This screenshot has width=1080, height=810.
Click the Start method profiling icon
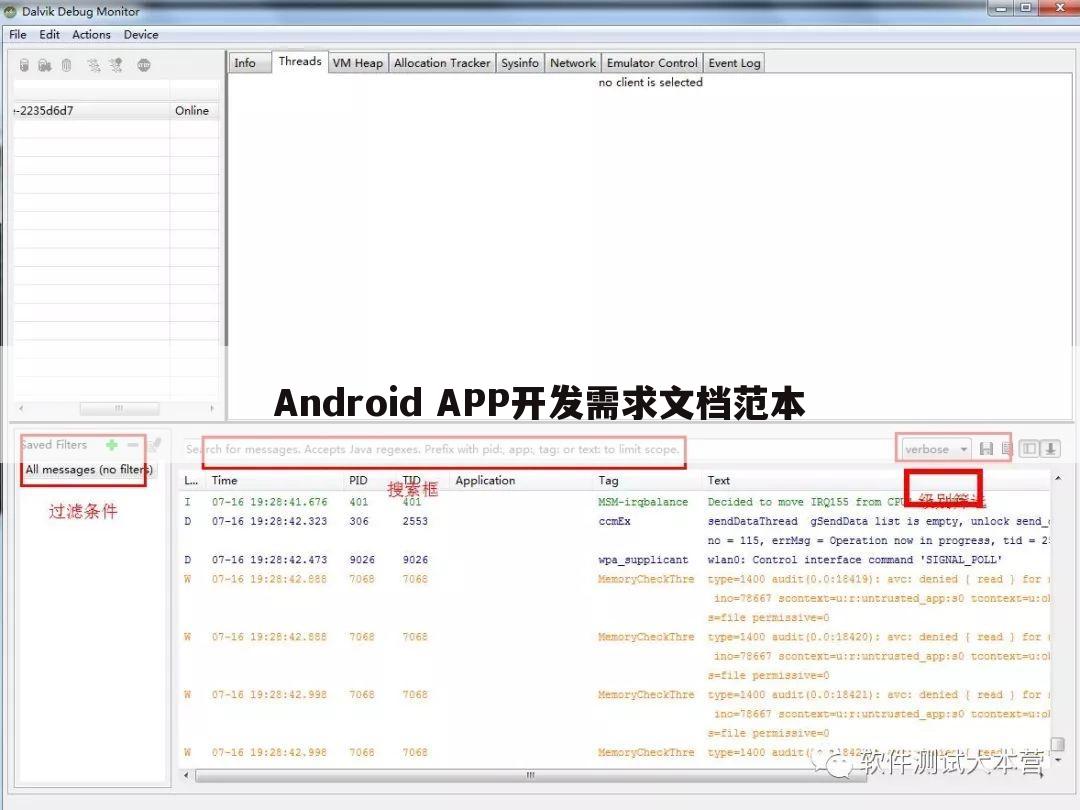(x=116, y=65)
